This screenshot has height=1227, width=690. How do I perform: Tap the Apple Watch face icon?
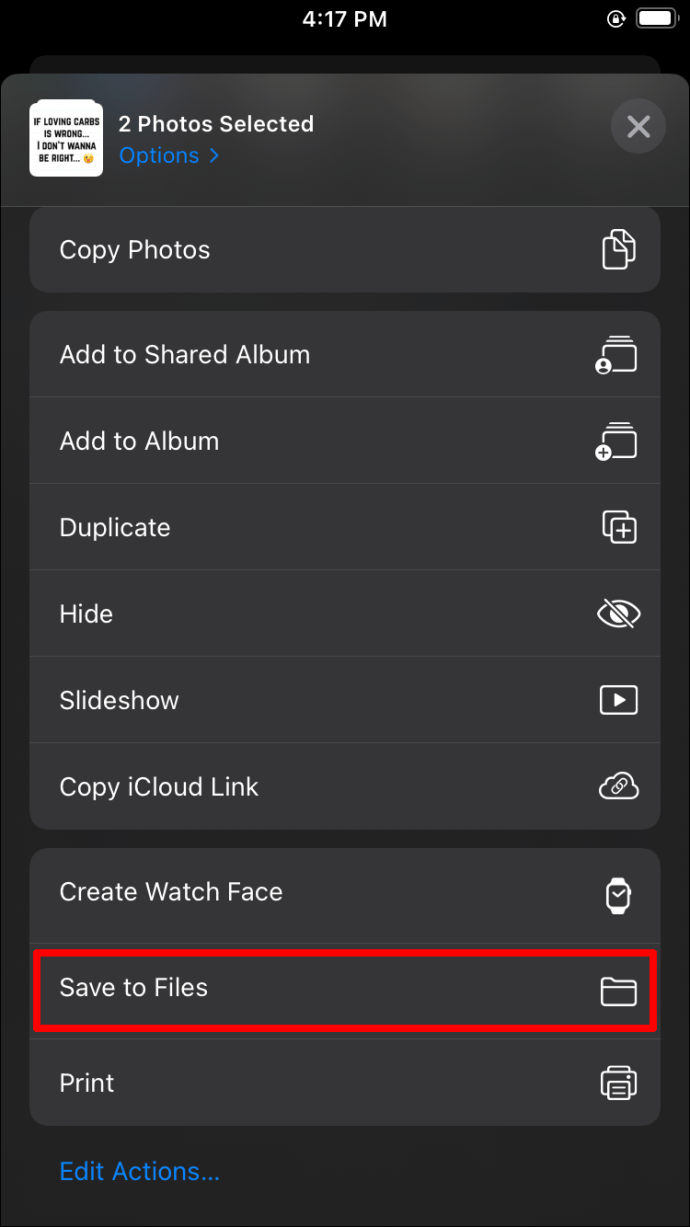pyautogui.click(x=618, y=893)
